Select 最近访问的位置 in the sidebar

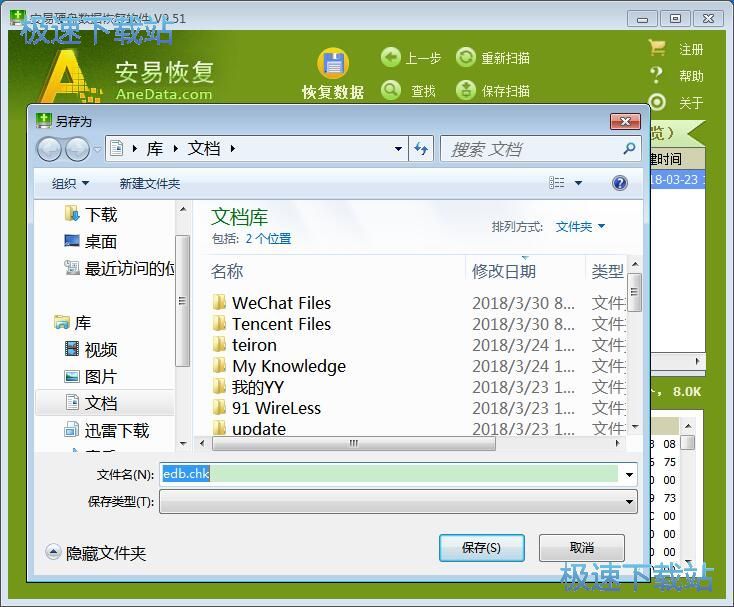pos(119,268)
